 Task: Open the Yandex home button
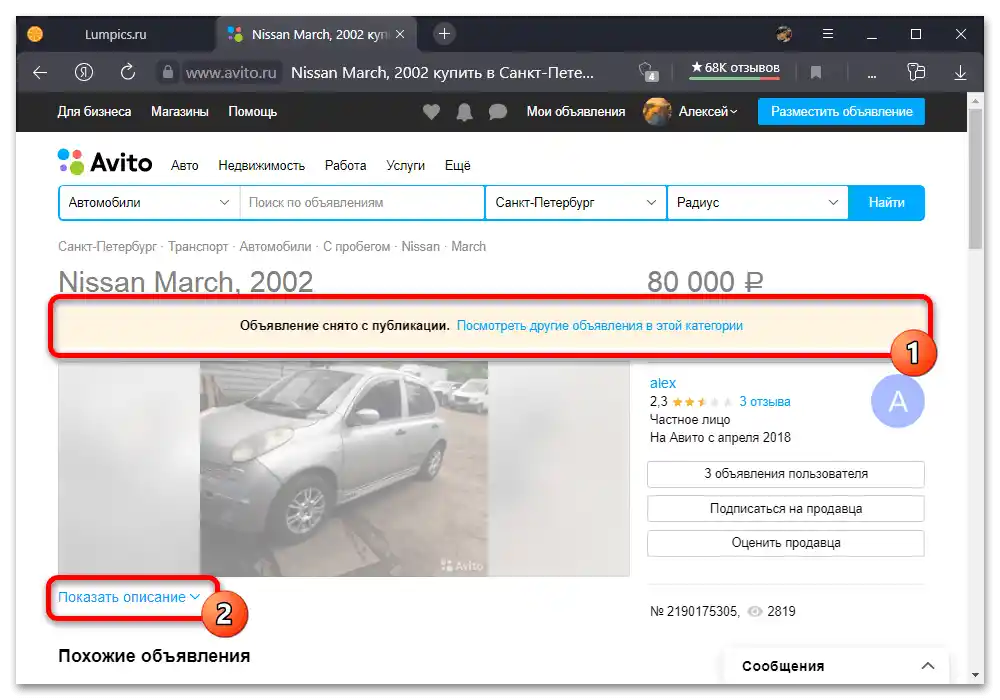(x=84, y=73)
